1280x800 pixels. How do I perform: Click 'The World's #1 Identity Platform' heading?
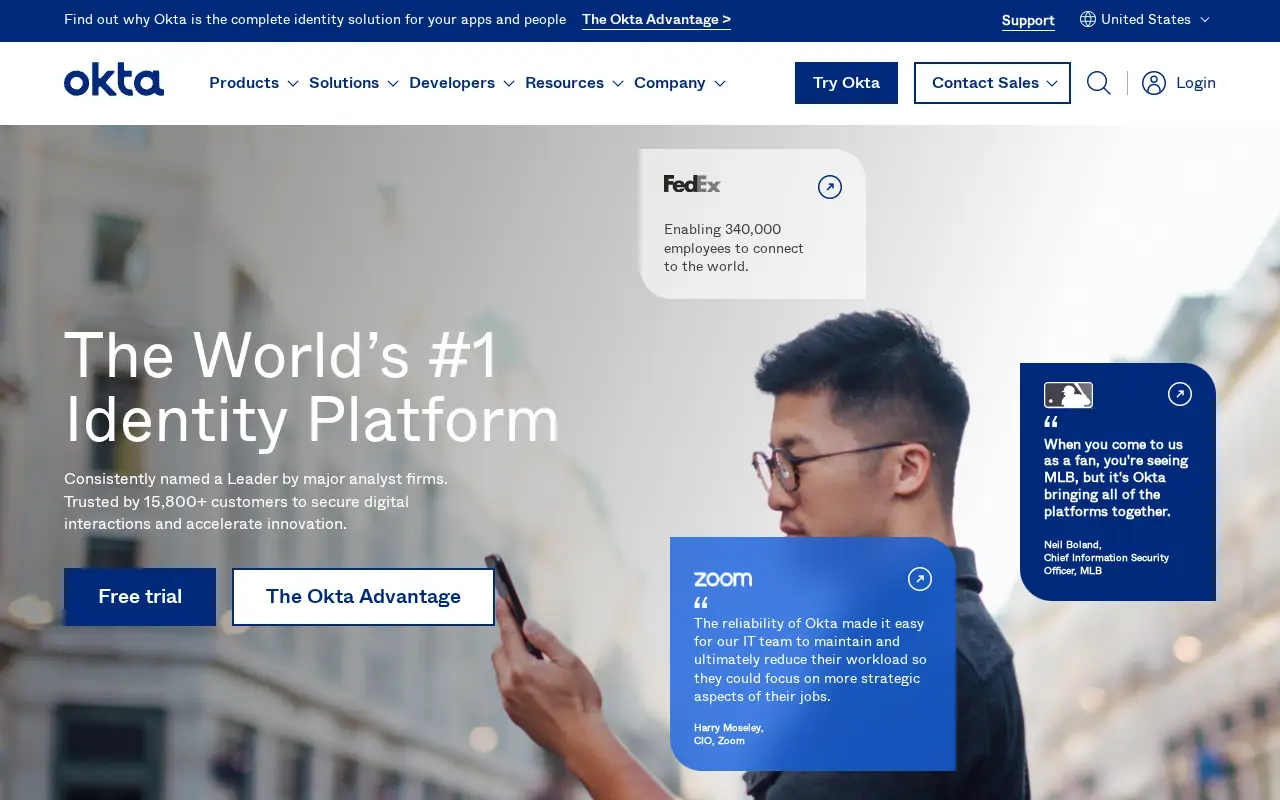click(312, 387)
